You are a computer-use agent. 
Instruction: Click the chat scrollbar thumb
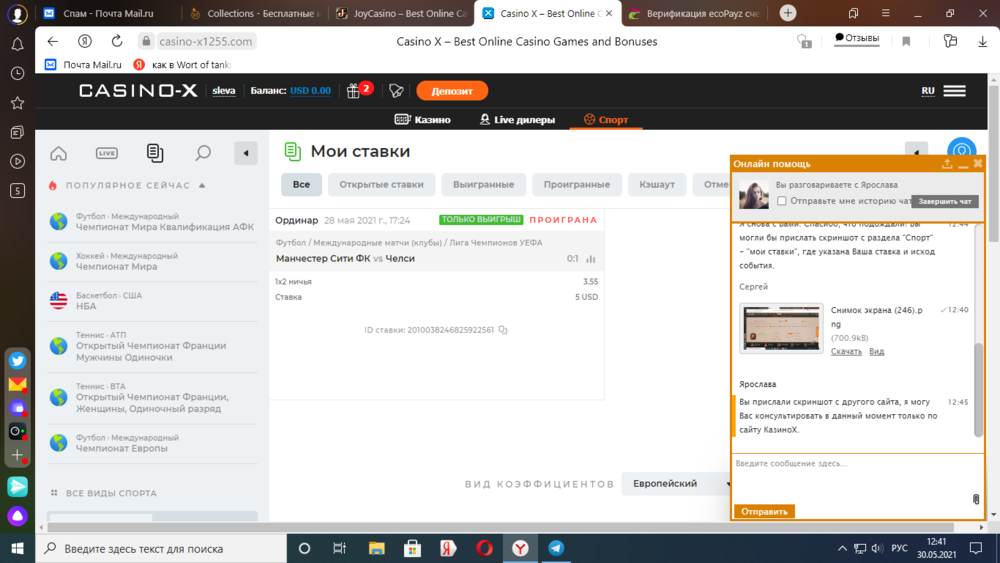pos(978,389)
